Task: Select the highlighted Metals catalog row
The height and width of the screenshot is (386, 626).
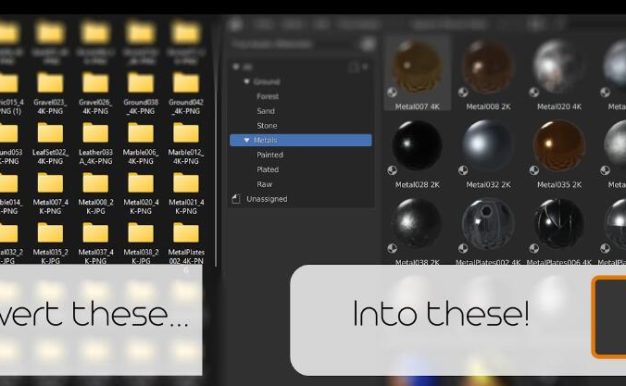Action: [301, 140]
